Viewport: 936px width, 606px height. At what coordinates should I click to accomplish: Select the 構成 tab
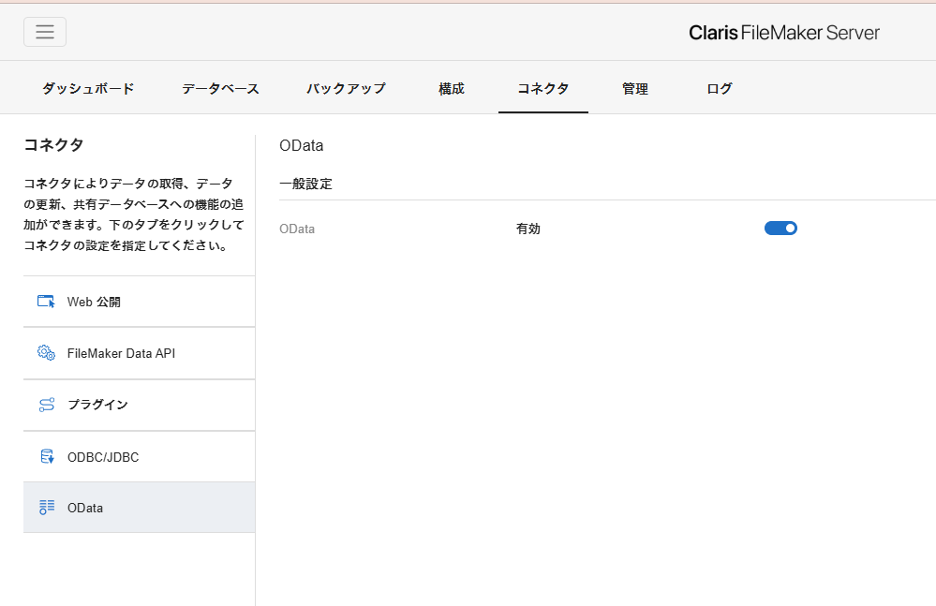(x=451, y=89)
